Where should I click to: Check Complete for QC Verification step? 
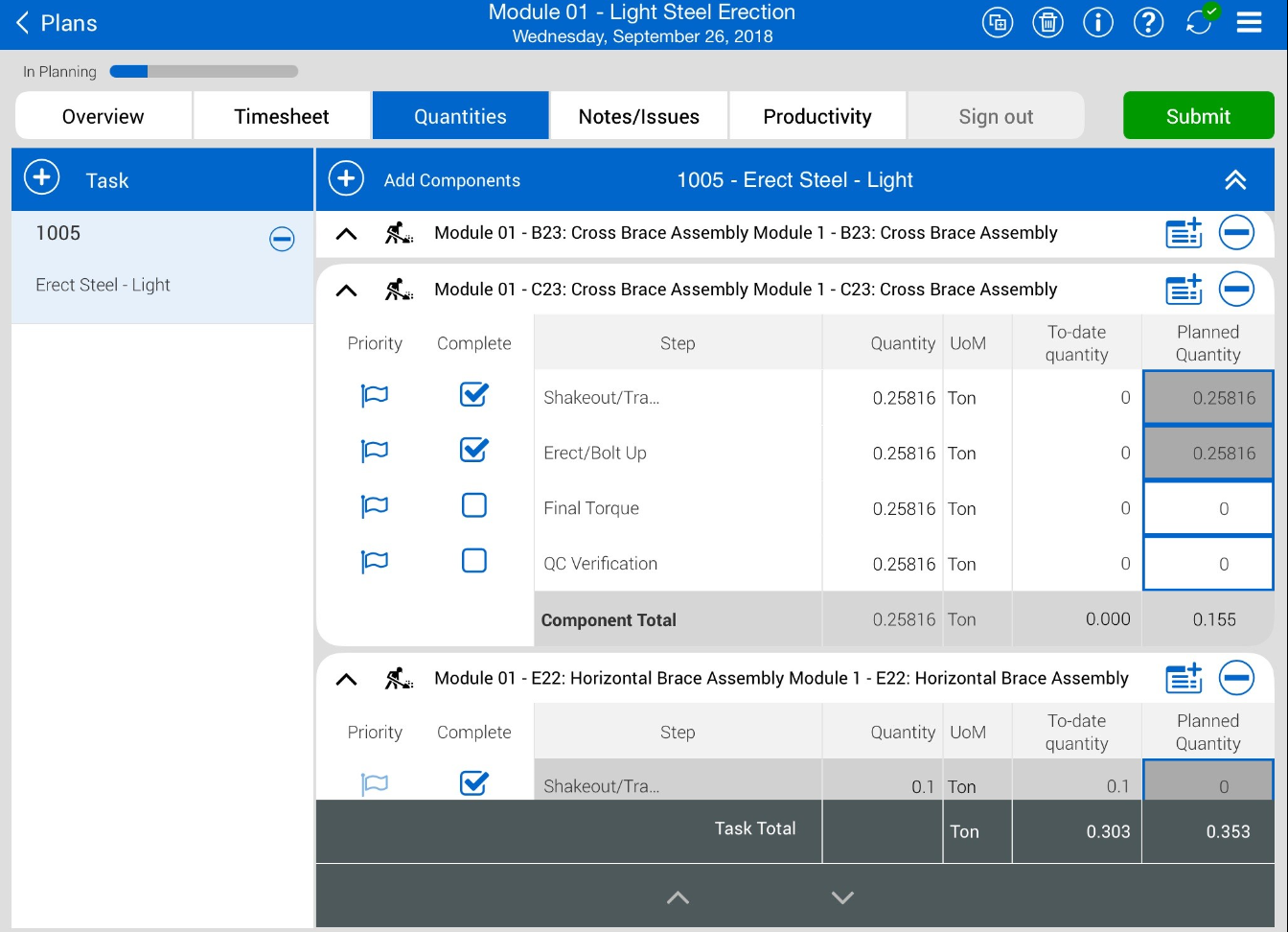point(474,561)
